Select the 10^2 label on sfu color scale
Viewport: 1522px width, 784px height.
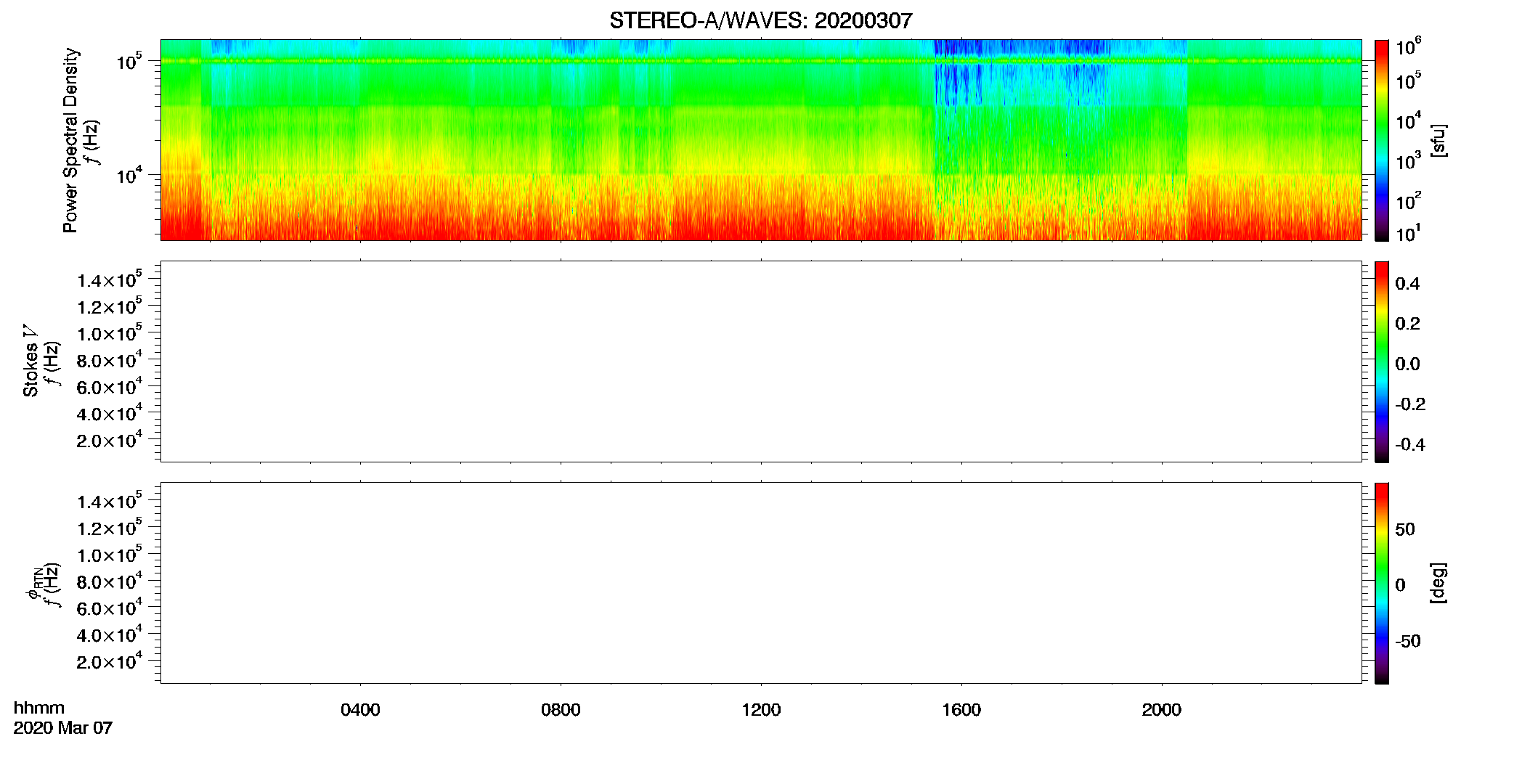(x=1408, y=200)
